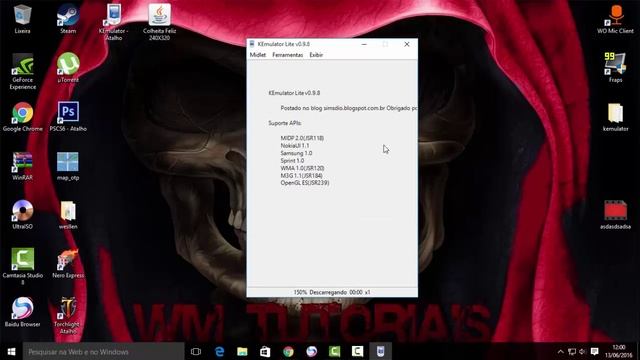Expand the hidden system tray icons
Image resolution: width=640 pixels, height=360 pixels.
pos(560,351)
